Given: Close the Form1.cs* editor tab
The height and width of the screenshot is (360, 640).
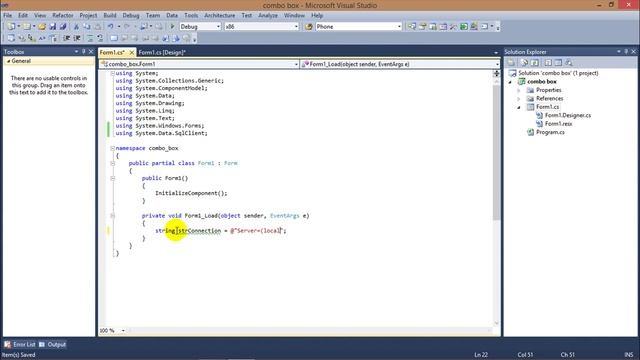Looking at the screenshot, I should 131,53.
